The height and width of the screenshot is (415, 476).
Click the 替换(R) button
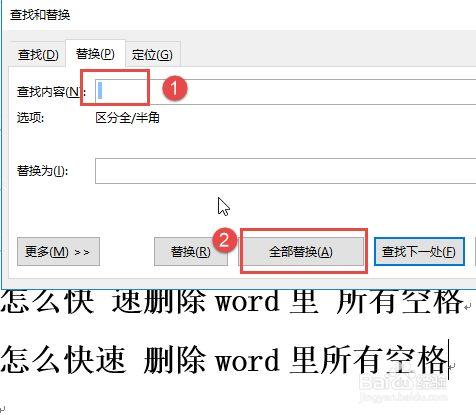[191, 252]
